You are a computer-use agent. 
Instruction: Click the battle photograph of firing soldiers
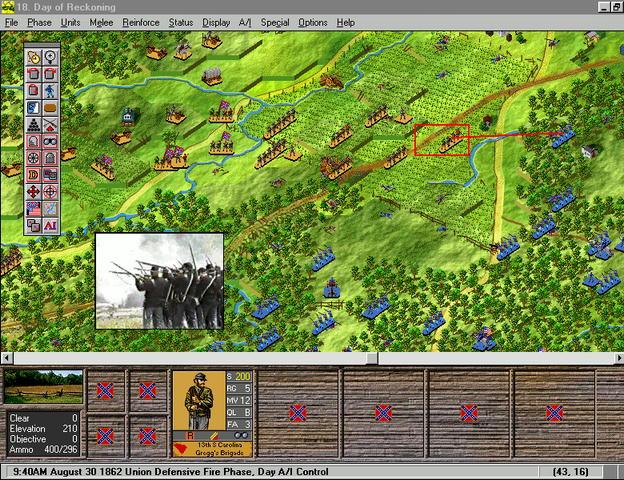(160, 281)
